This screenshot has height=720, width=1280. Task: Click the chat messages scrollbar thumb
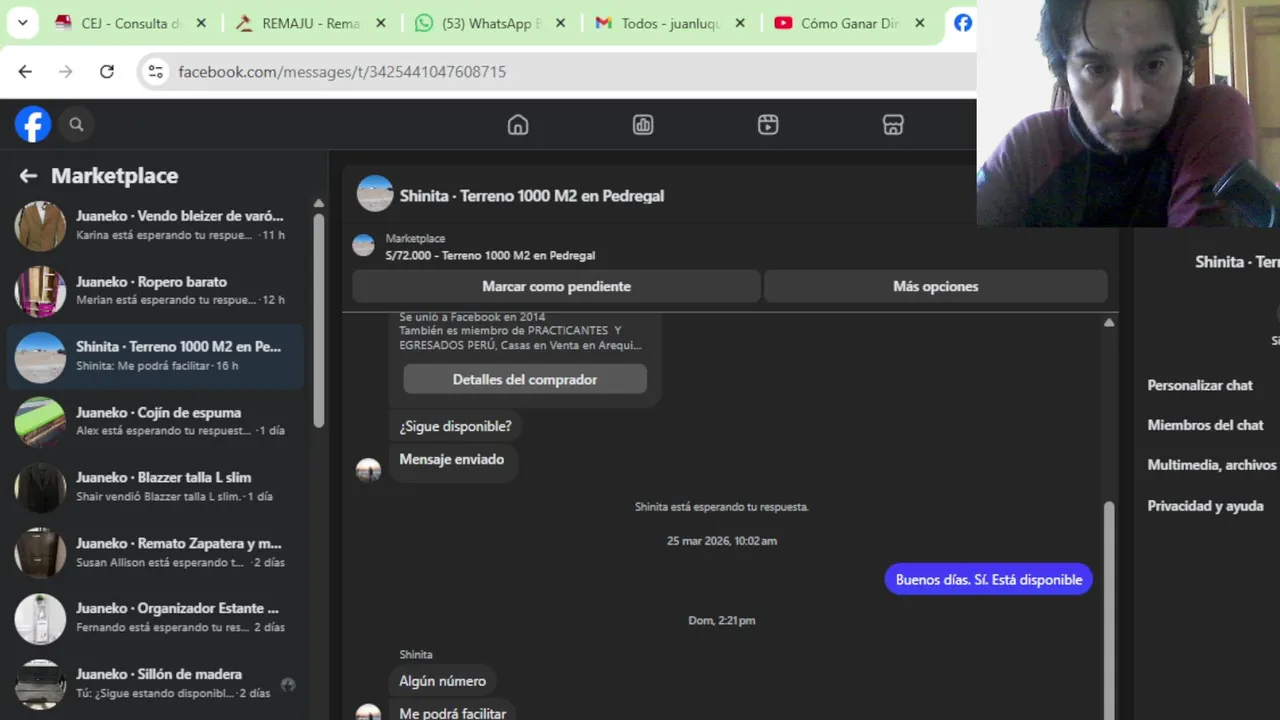click(1108, 610)
